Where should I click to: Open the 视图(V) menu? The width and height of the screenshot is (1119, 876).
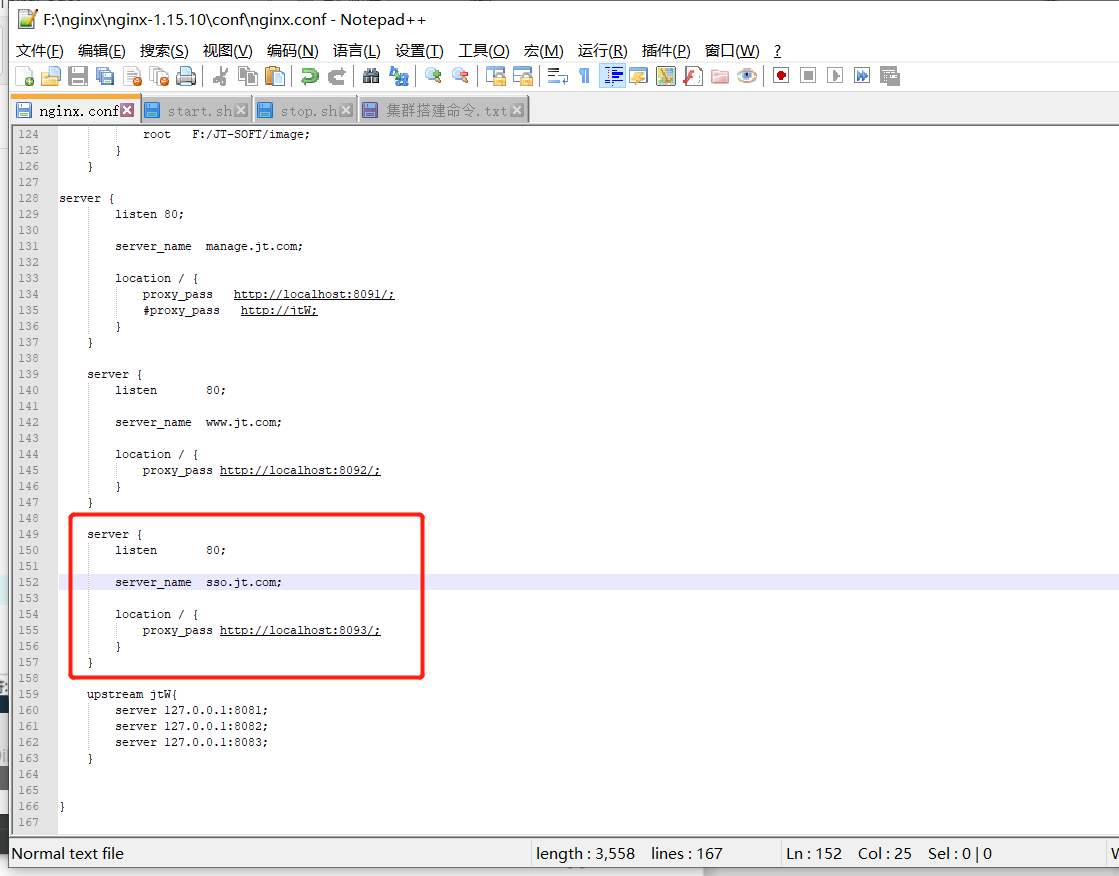(227, 51)
